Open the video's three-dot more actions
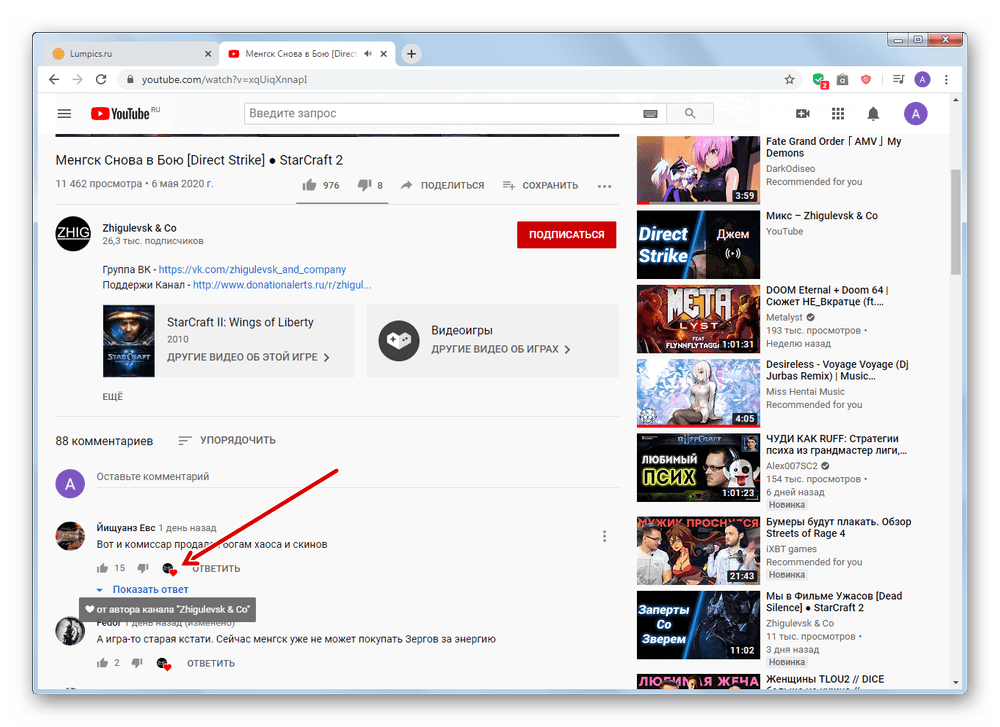The height and width of the screenshot is (727, 1000). (605, 186)
